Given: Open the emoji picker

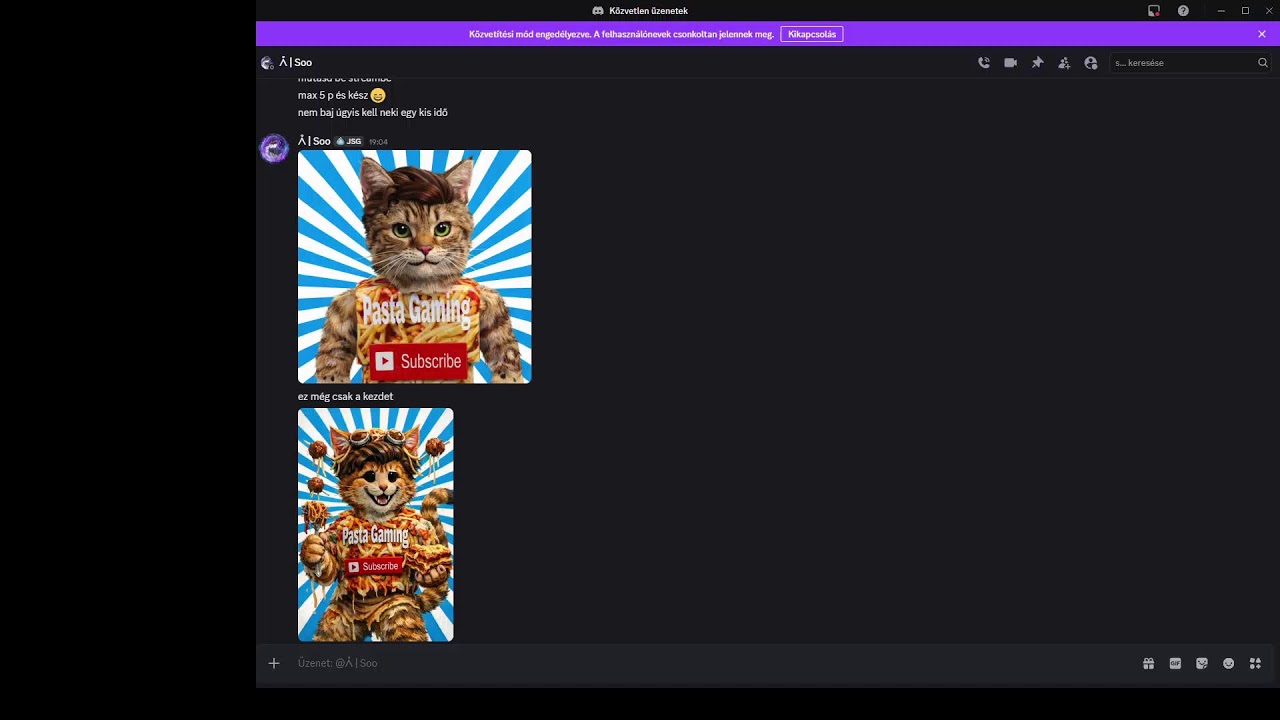Looking at the screenshot, I should (1229, 663).
